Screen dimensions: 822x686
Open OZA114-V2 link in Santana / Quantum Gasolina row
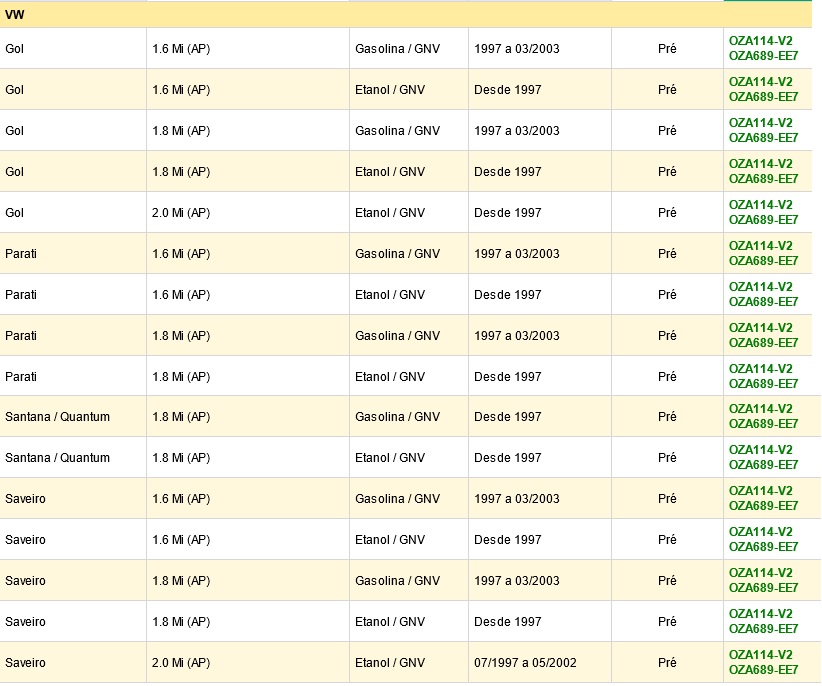tap(760, 409)
